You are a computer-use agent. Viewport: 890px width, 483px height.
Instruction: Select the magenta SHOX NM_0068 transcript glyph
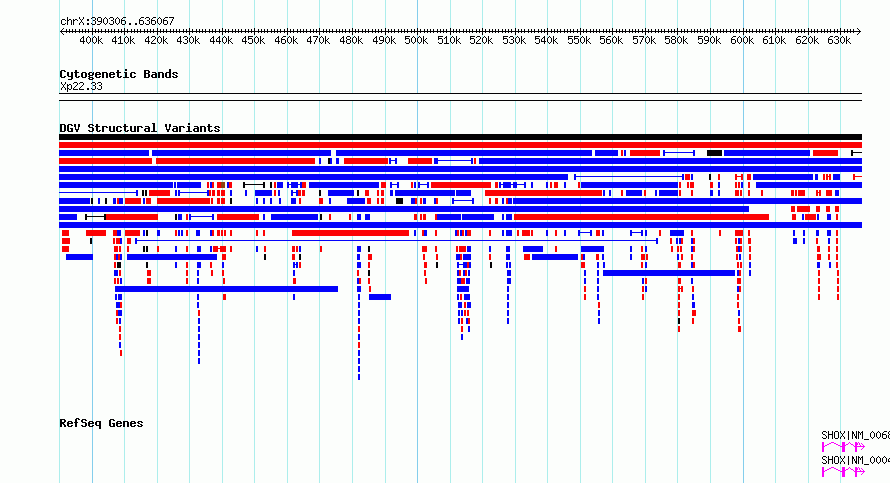point(843,447)
